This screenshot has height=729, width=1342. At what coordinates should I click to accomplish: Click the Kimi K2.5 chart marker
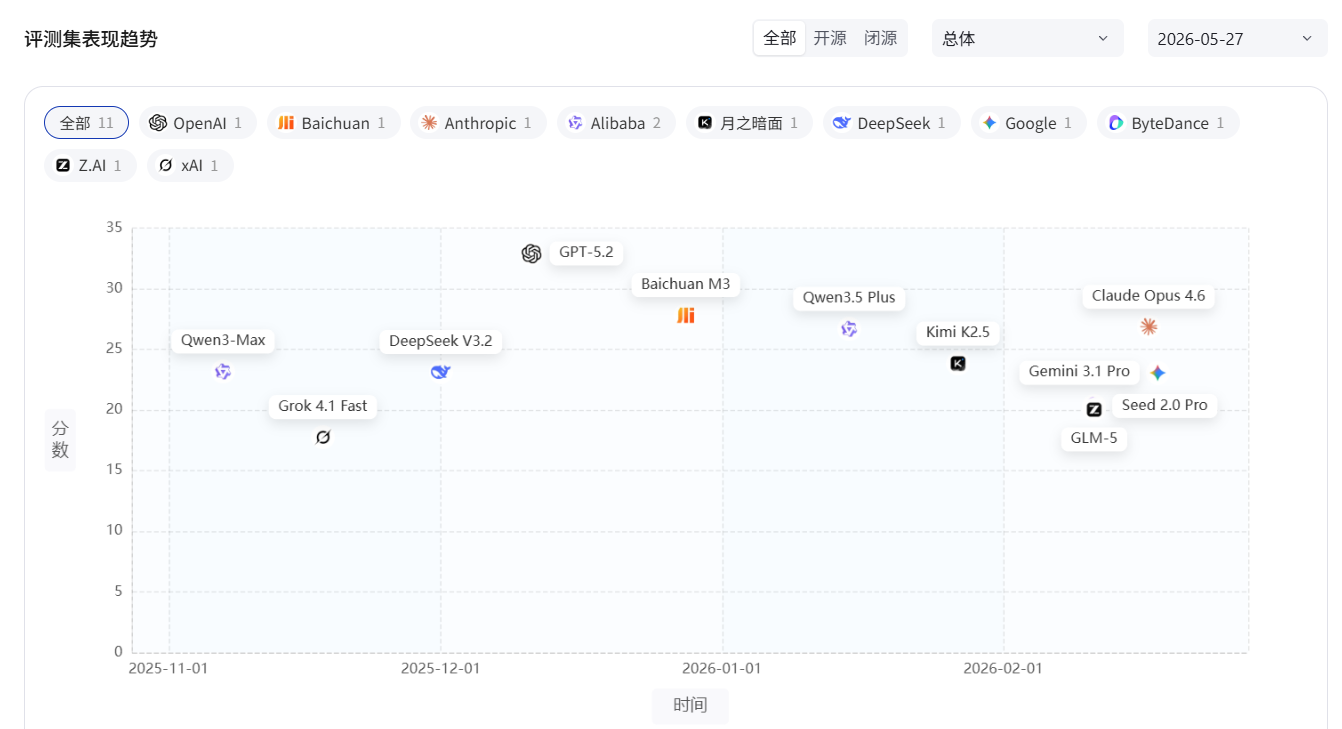pos(957,363)
